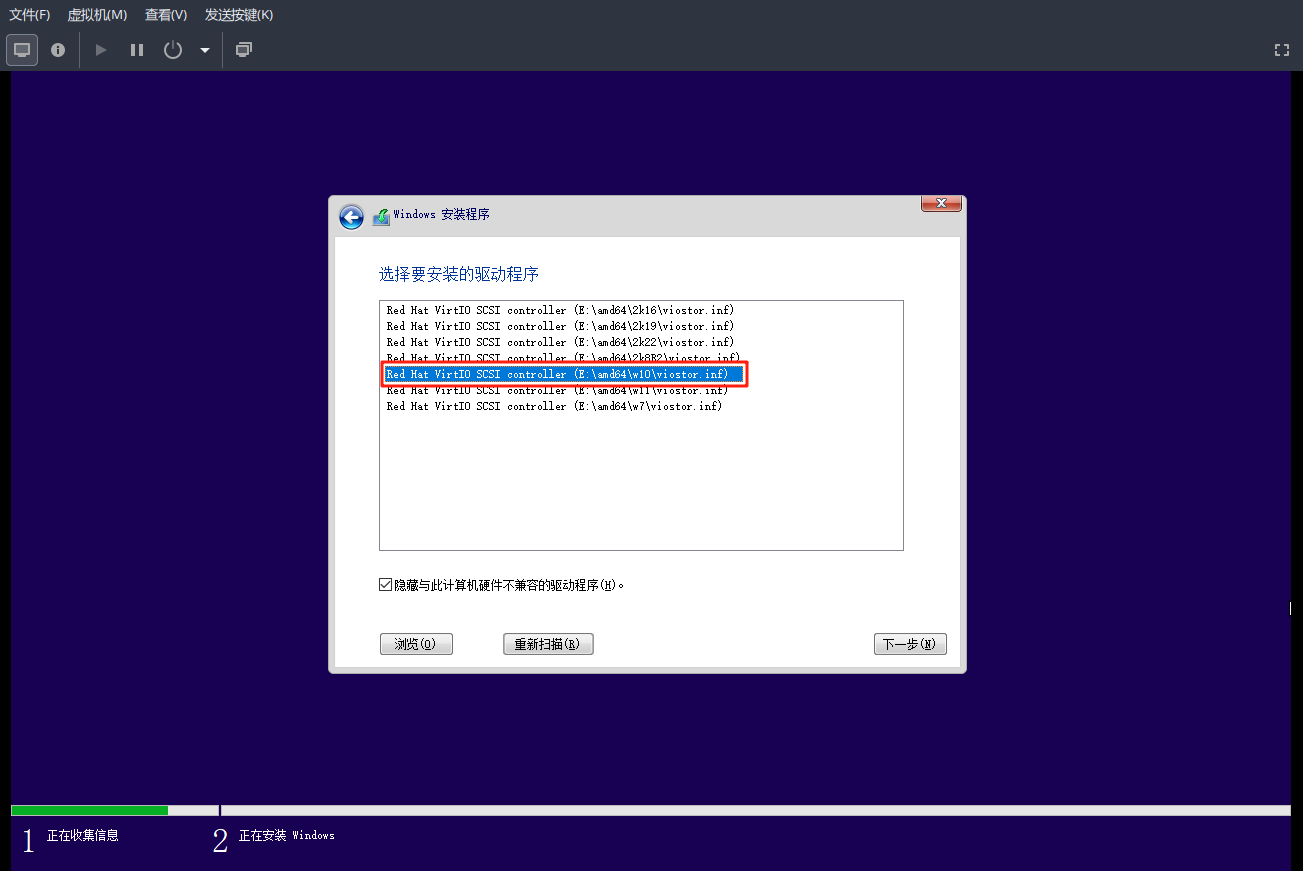
Task: Click the 重新扫描(R) button
Action: [548, 645]
